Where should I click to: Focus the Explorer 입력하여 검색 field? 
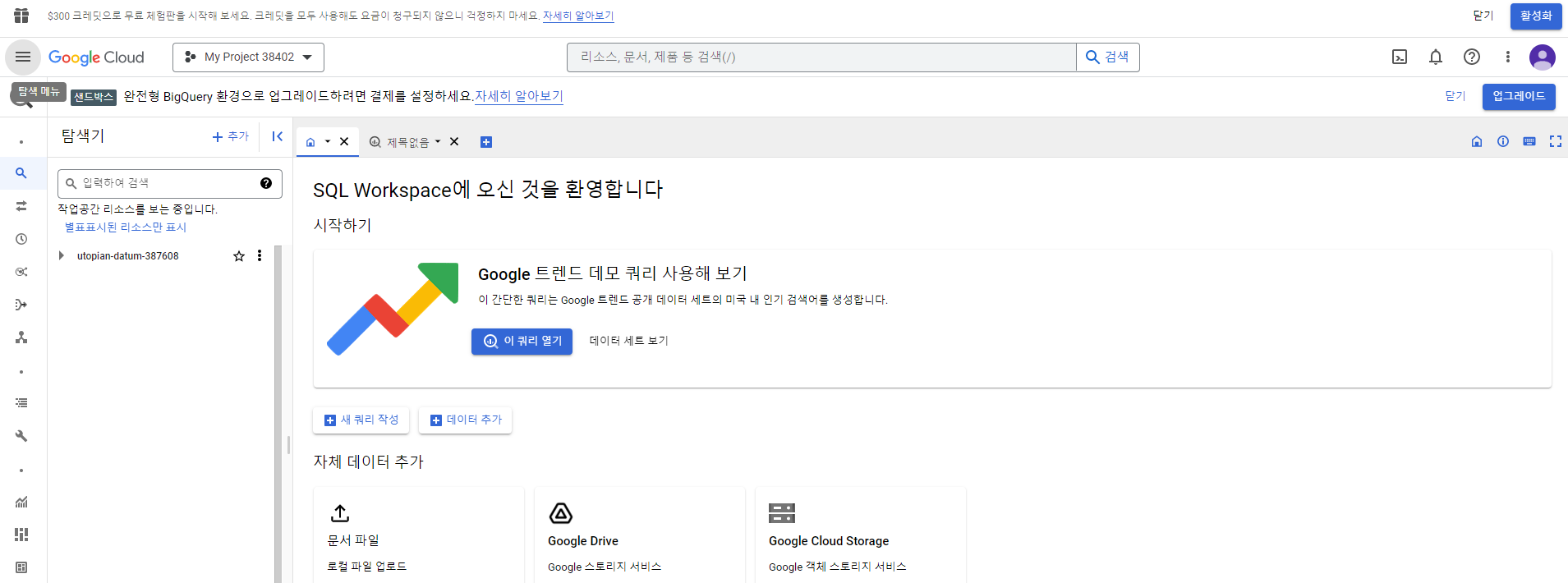click(170, 183)
